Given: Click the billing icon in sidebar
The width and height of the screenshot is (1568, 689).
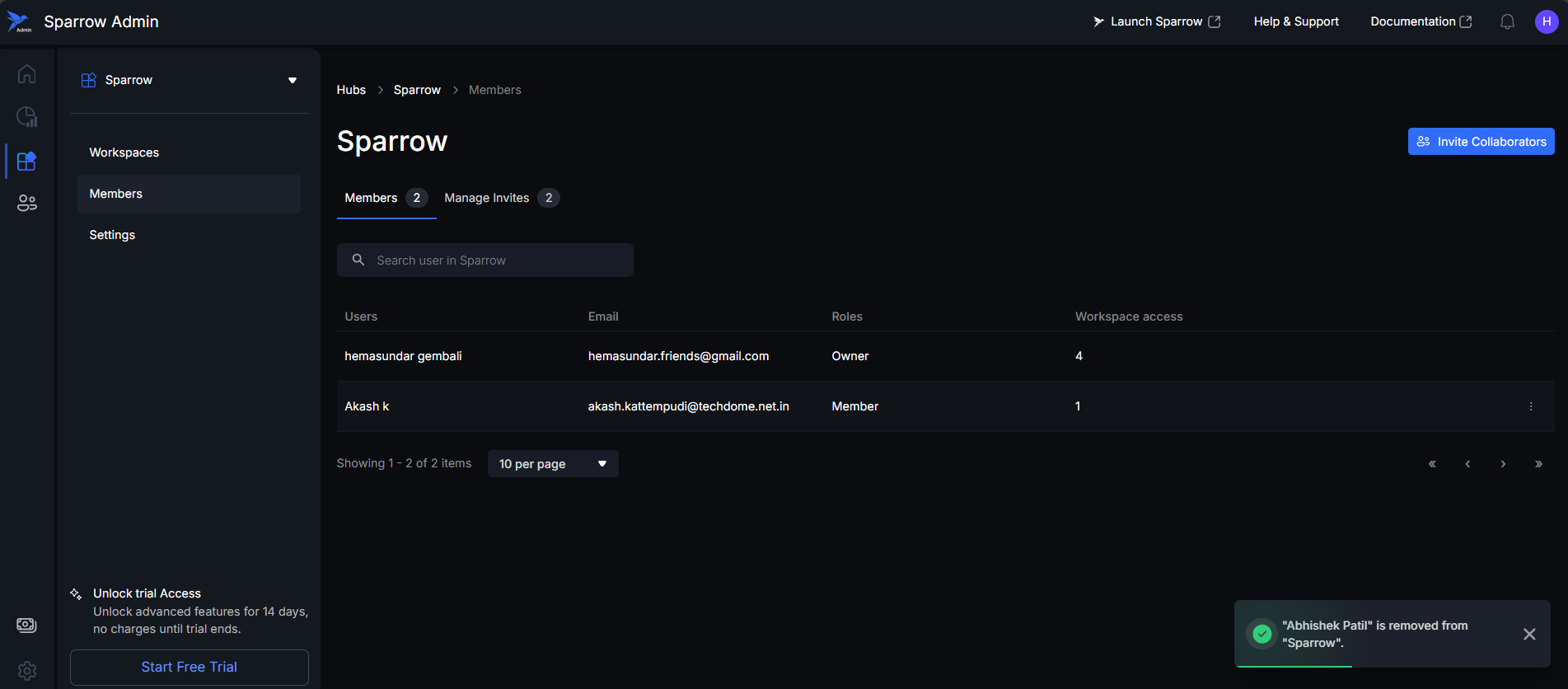Looking at the screenshot, I should coord(26,625).
